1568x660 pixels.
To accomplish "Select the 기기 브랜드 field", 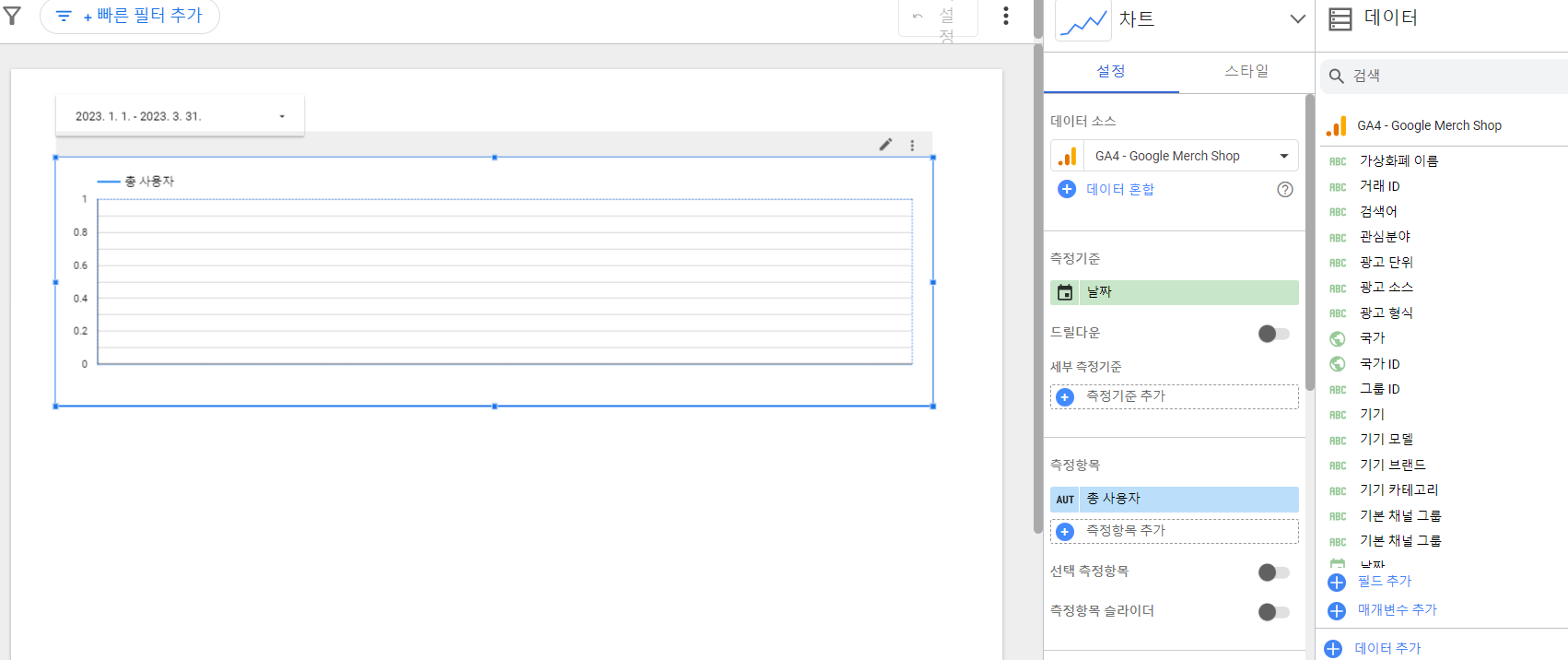I will point(1392,465).
